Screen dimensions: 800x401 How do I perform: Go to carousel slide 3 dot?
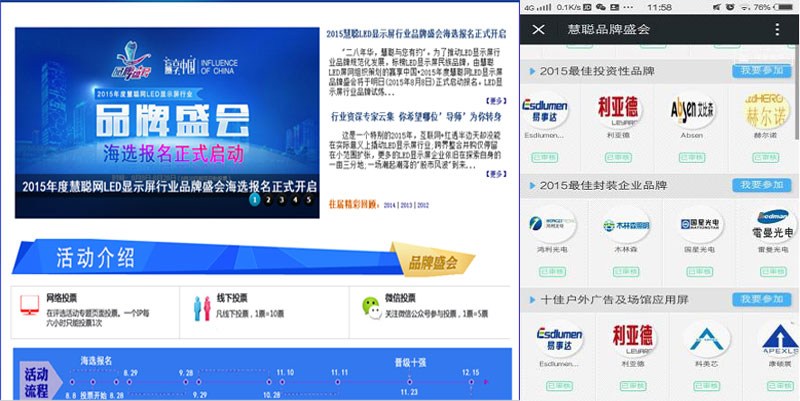tap(282, 200)
